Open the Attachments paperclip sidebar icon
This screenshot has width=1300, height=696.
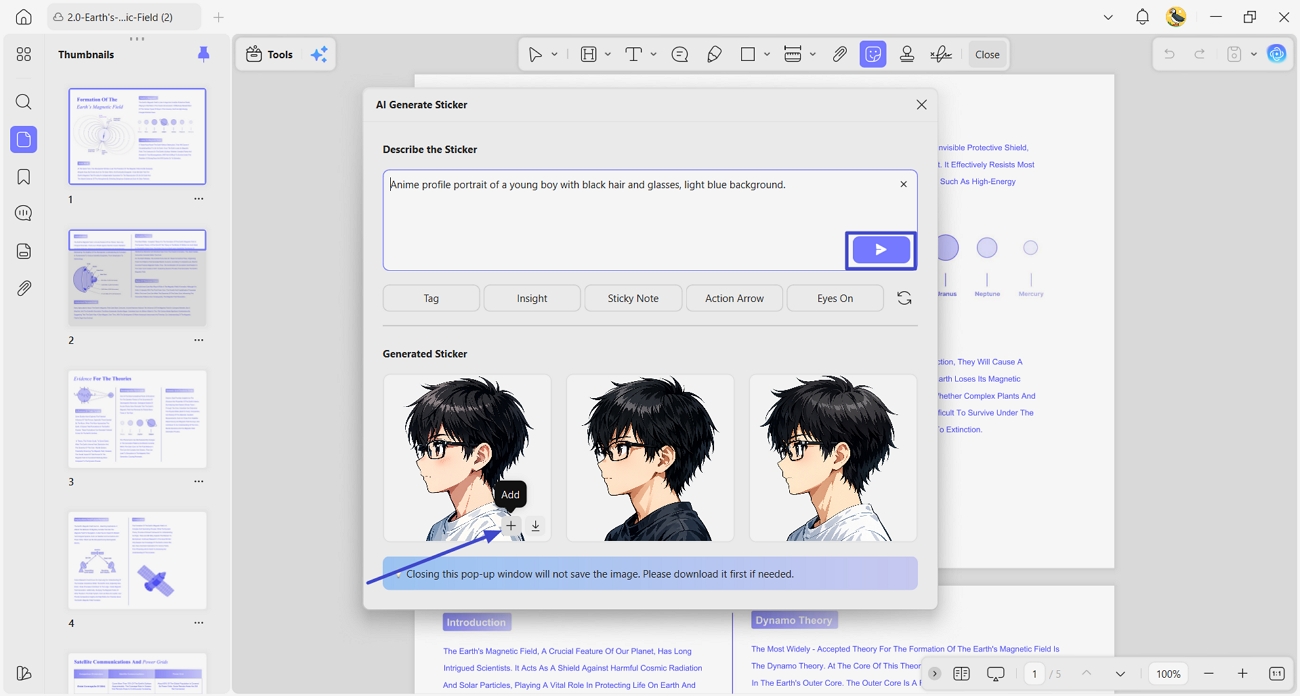[x=24, y=288]
